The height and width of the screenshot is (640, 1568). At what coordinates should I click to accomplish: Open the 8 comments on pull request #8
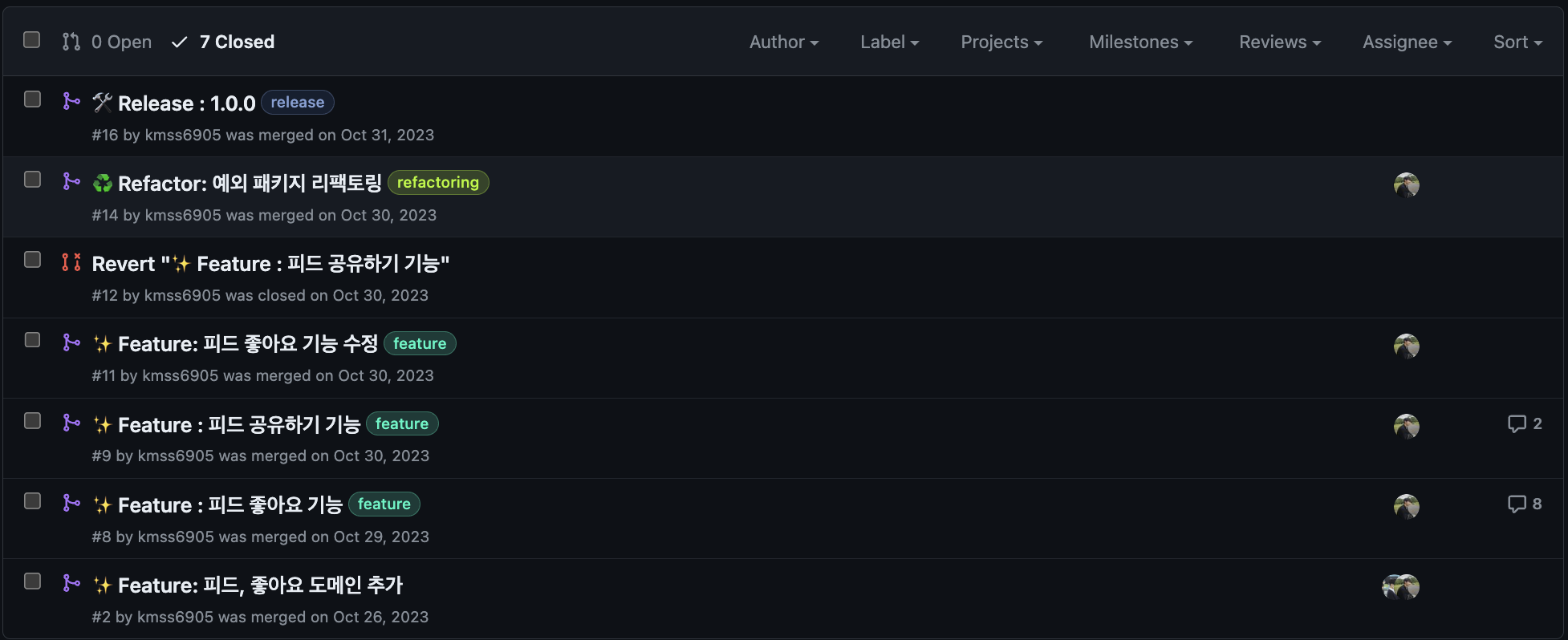1525,504
